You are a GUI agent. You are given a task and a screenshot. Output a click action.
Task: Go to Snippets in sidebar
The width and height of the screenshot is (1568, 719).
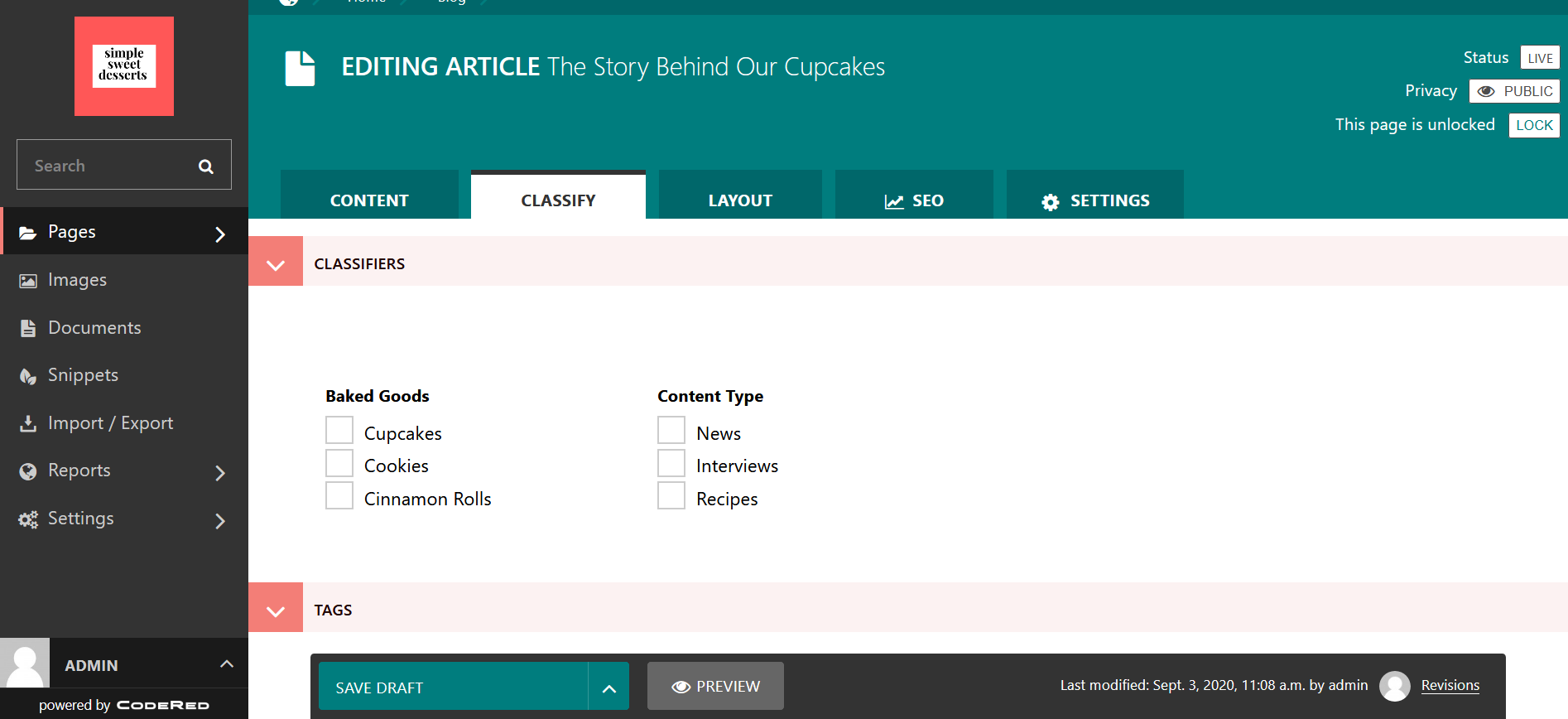pyautogui.click(x=83, y=375)
